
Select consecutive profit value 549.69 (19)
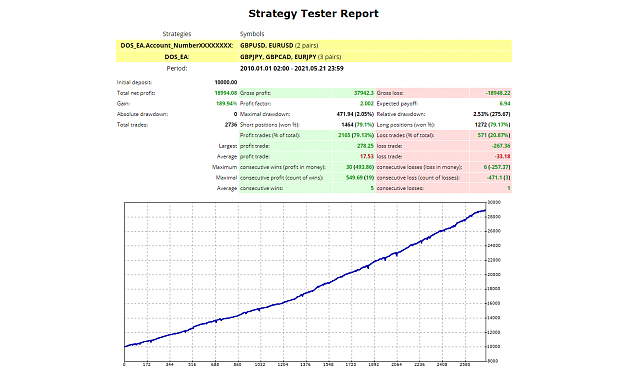click(360, 178)
